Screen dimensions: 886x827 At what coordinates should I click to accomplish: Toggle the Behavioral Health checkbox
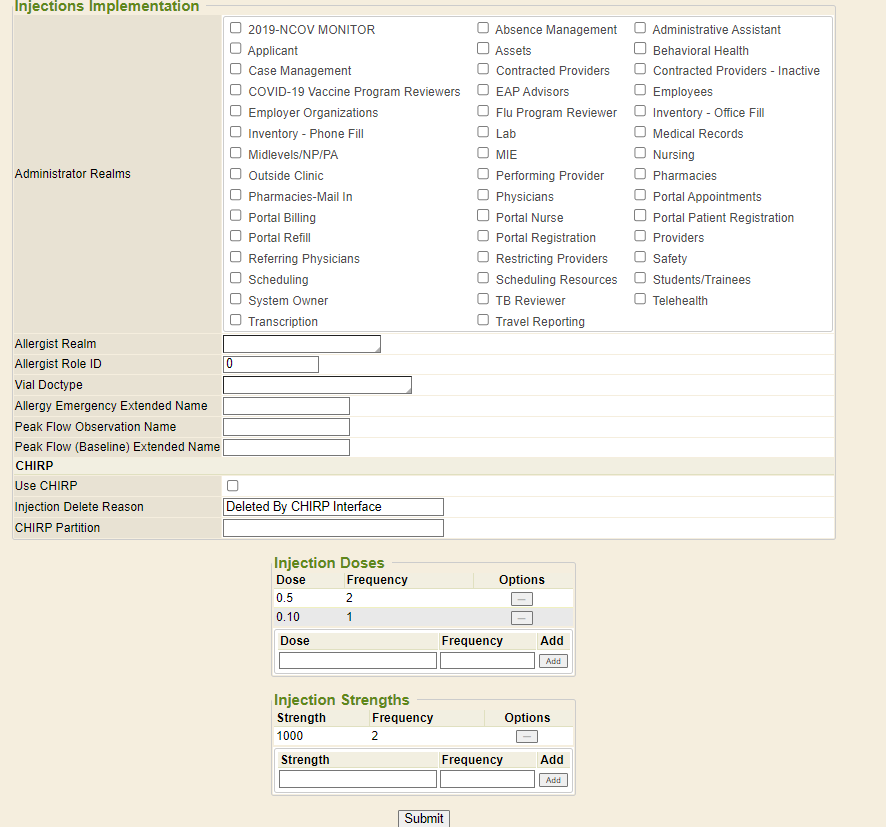point(640,50)
